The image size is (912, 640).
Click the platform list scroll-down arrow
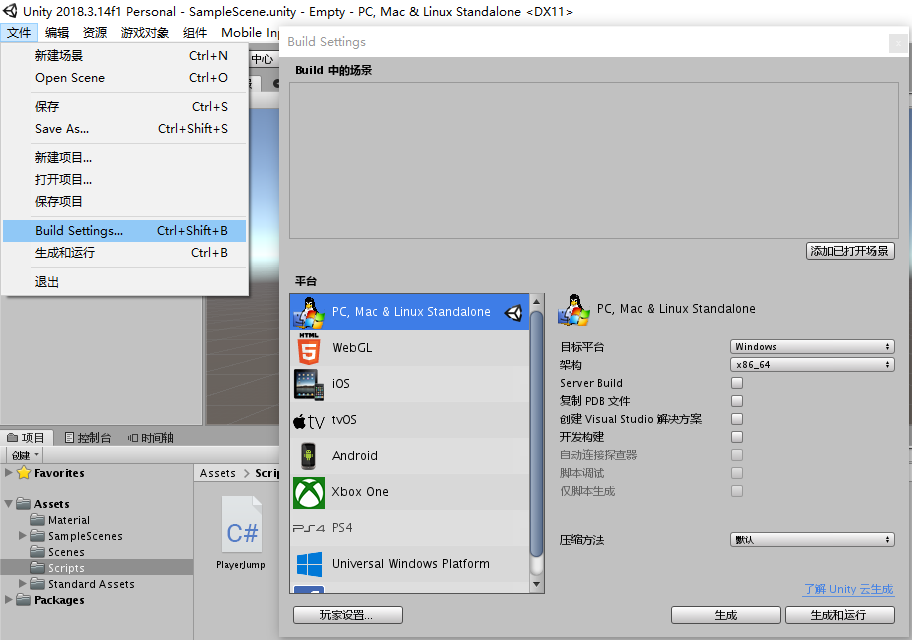pos(536,585)
